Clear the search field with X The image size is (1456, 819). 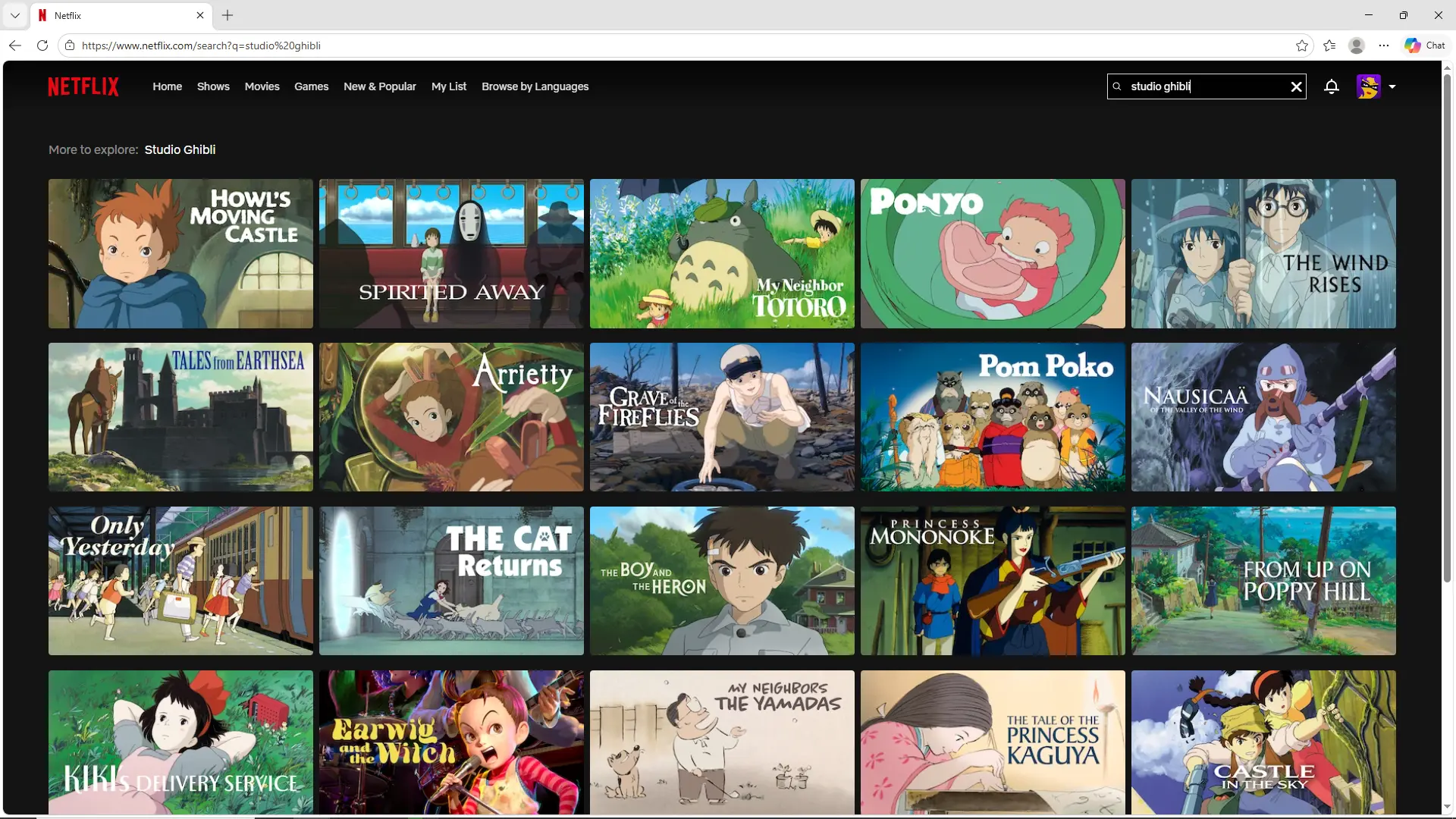click(x=1297, y=86)
